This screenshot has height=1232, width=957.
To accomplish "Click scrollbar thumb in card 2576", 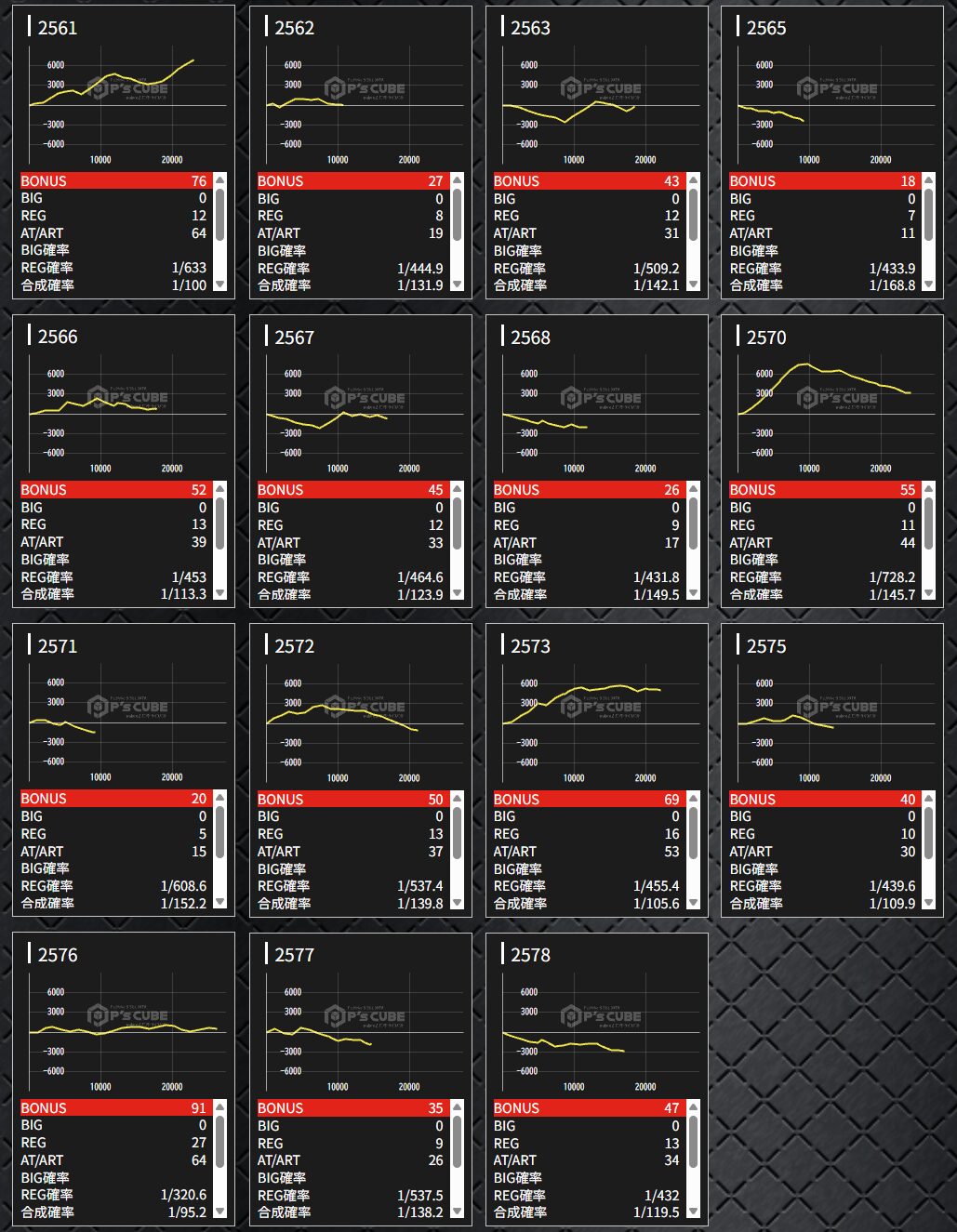I will [x=219, y=1142].
